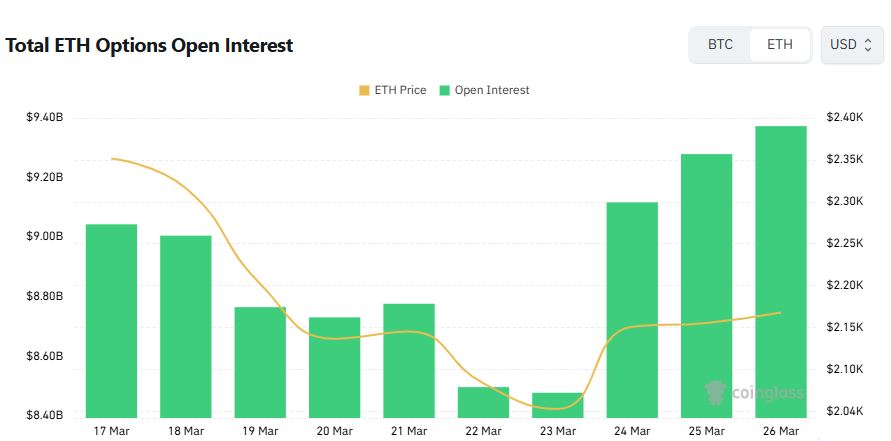
Task: Click the 22 Mar open interest bar
Action: click(484, 402)
